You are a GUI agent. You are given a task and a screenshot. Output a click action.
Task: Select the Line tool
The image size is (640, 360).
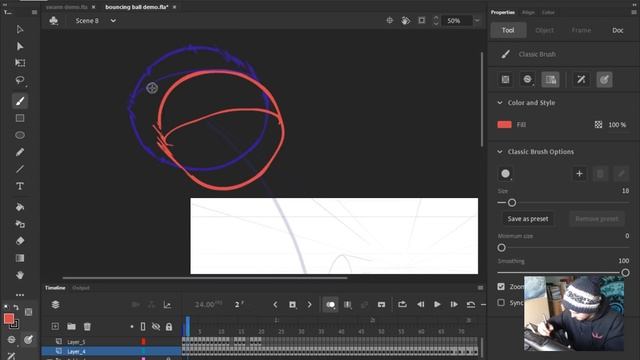tap(20, 169)
